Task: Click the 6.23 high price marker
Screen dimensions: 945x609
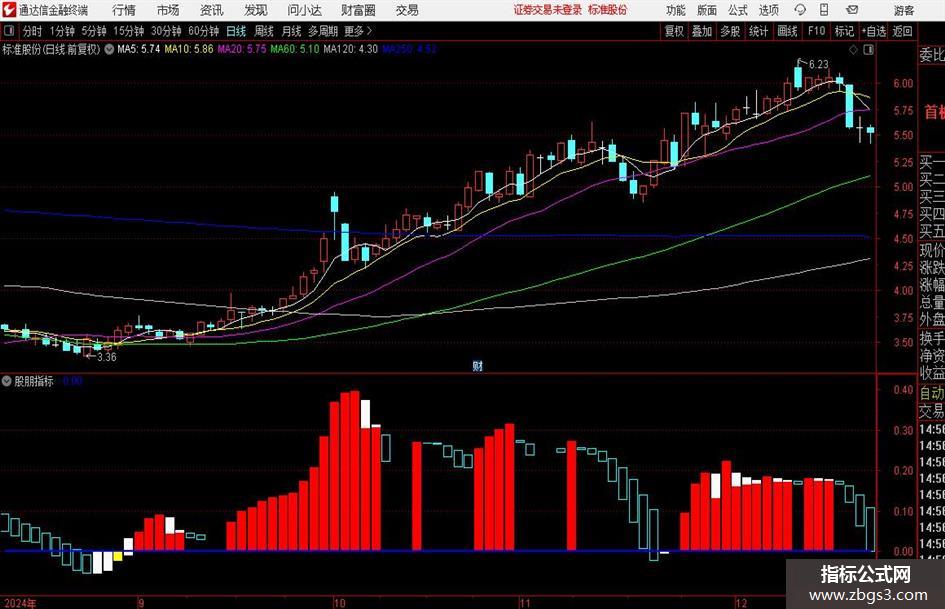Action: pyautogui.click(x=818, y=65)
